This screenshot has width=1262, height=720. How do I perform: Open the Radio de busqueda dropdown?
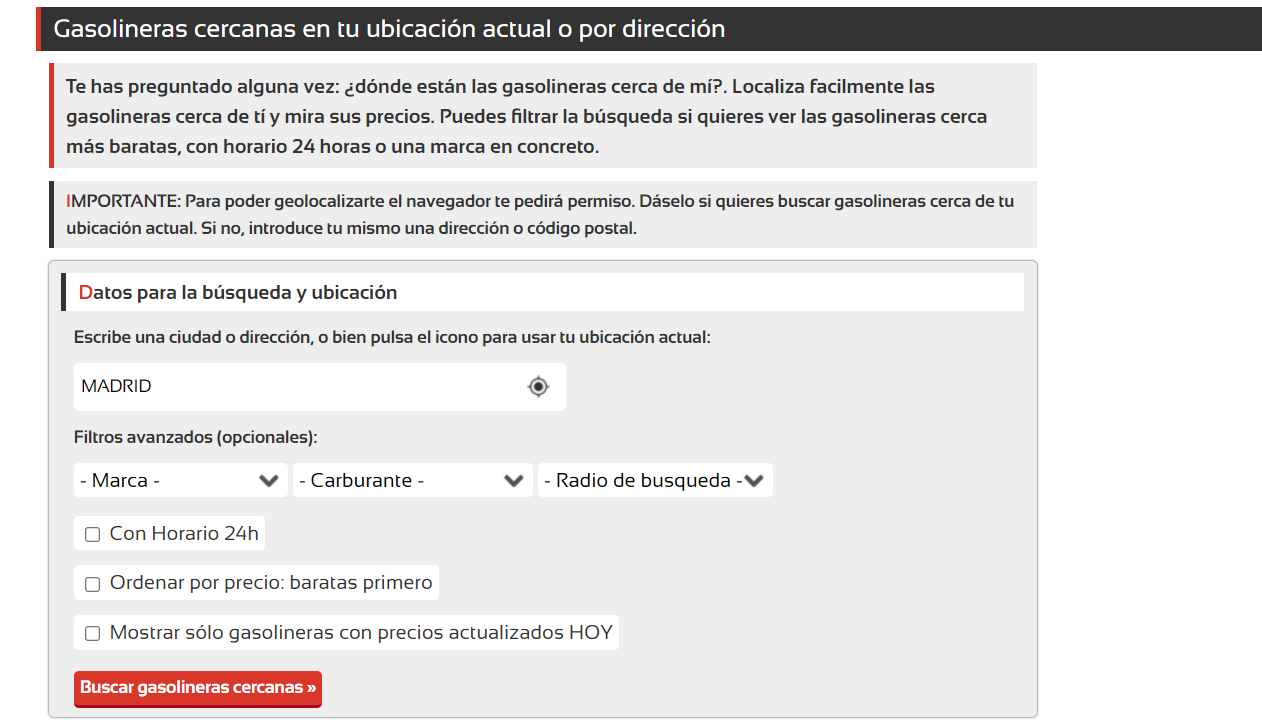tap(640, 481)
